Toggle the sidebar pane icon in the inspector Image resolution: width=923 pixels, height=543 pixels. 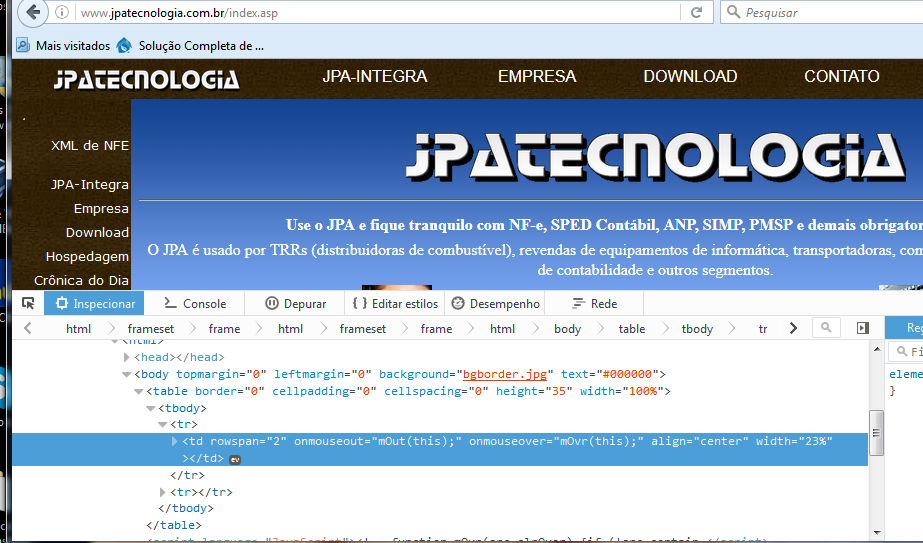coord(862,328)
